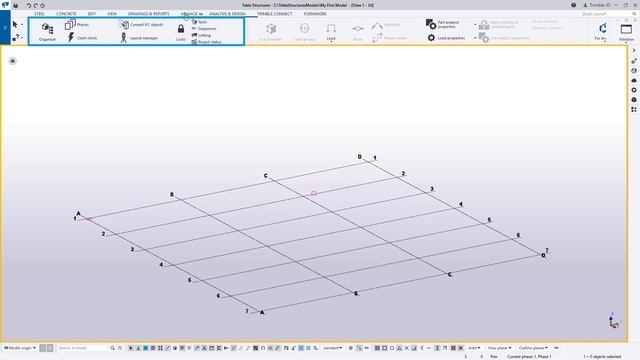Viewport: 640px width, 360px height.
Task: Toggle the highlighted Select parts switch
Action: point(145,348)
